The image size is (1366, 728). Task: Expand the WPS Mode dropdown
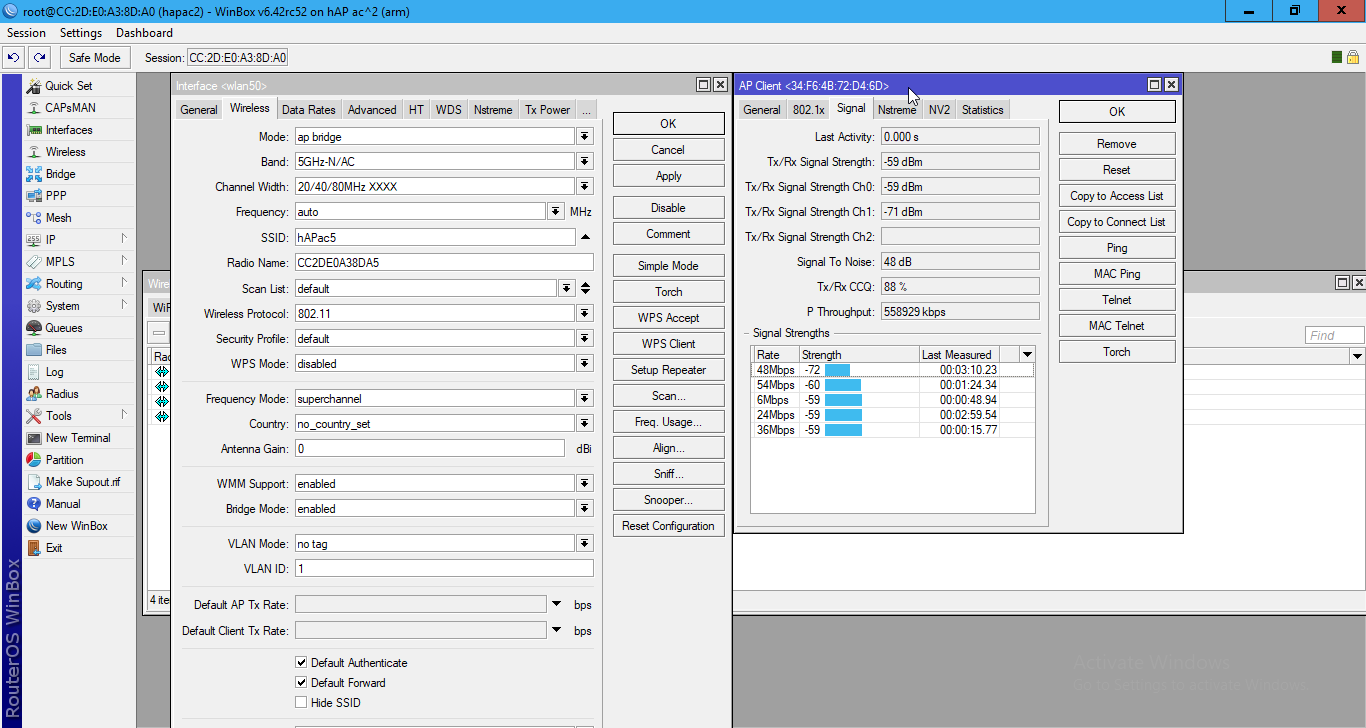click(x=585, y=364)
